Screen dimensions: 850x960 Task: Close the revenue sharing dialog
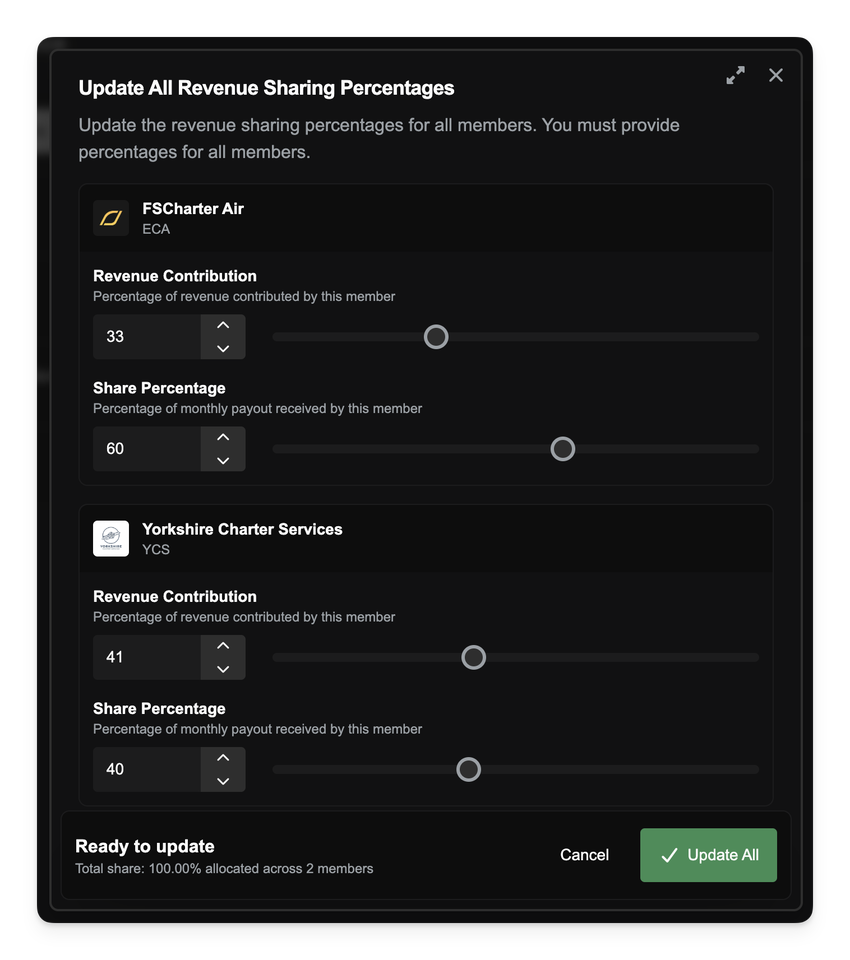click(x=776, y=75)
